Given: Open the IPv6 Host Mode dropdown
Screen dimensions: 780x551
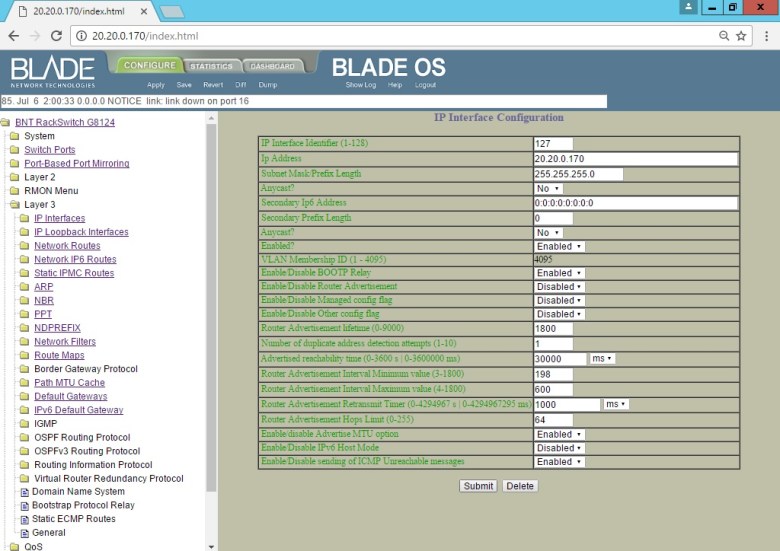Looking at the screenshot, I should coord(560,448).
